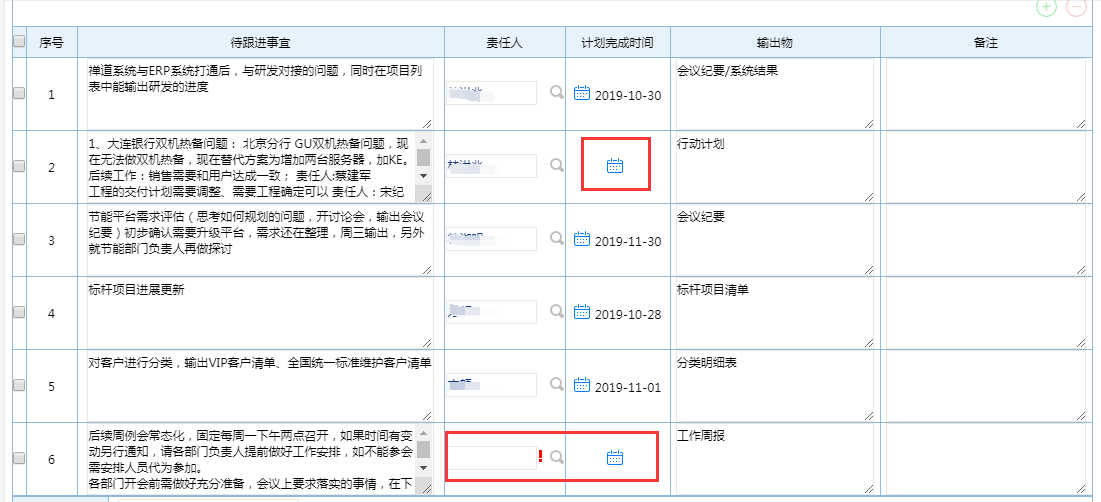The height and width of the screenshot is (502, 1101).
Task: Click the green add row plus icon
Action: point(1047,7)
